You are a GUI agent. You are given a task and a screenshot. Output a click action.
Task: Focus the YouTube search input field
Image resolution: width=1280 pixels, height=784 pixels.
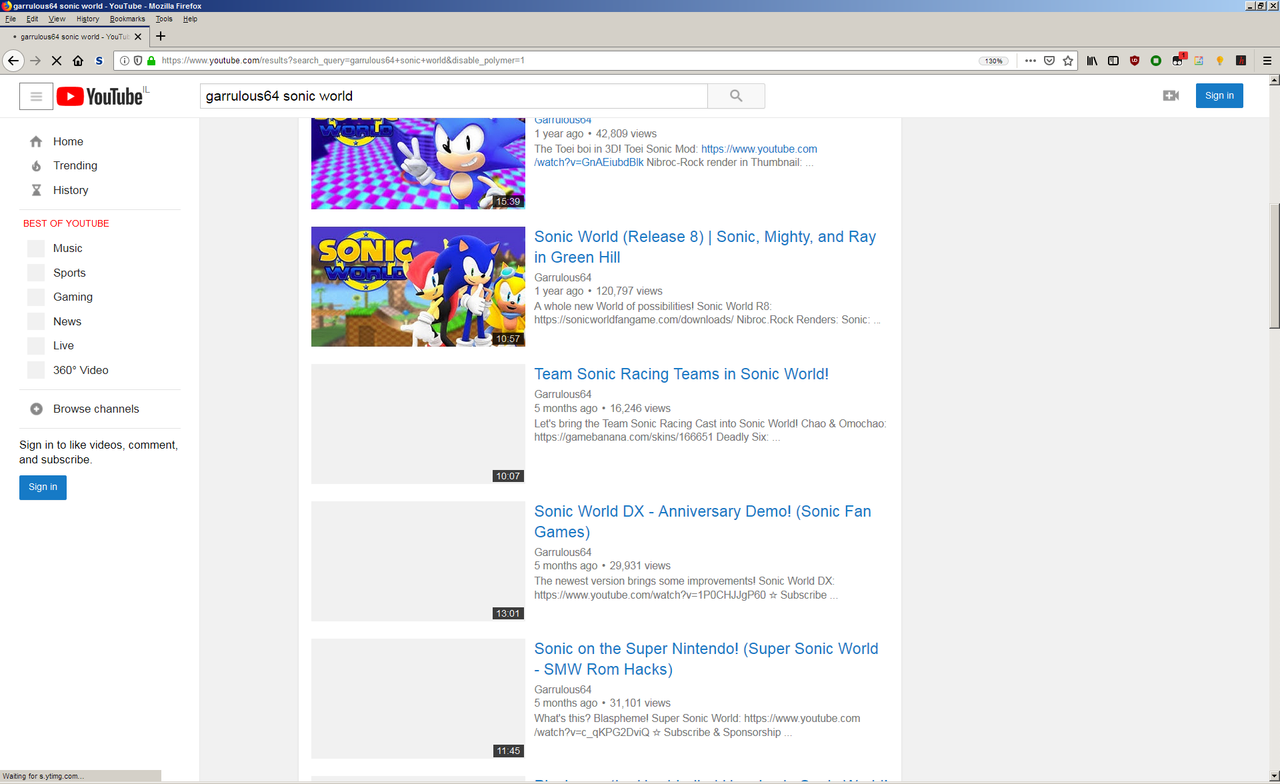pos(454,96)
